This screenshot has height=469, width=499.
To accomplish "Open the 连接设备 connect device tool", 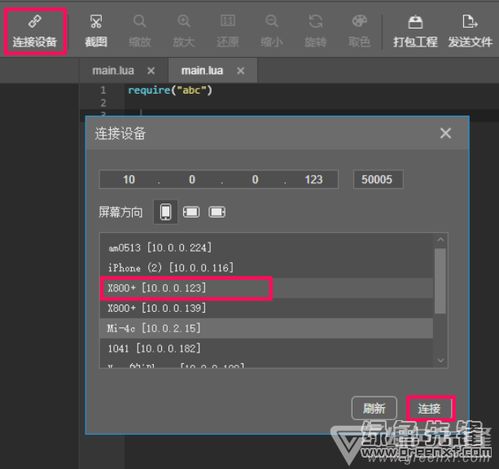I will [x=35, y=31].
